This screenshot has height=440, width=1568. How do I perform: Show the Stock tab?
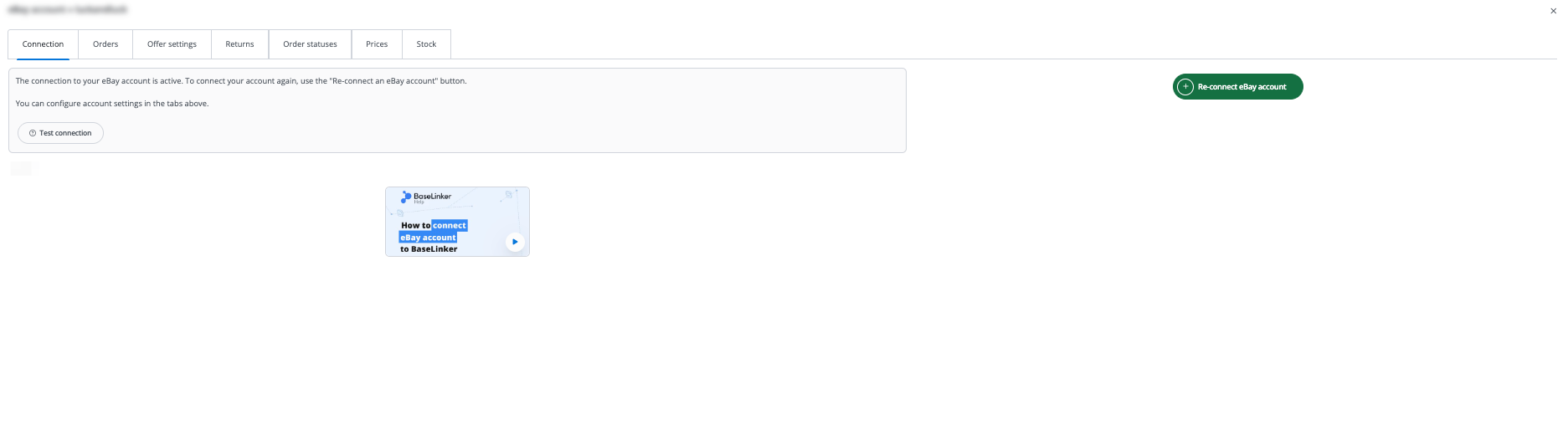point(426,44)
